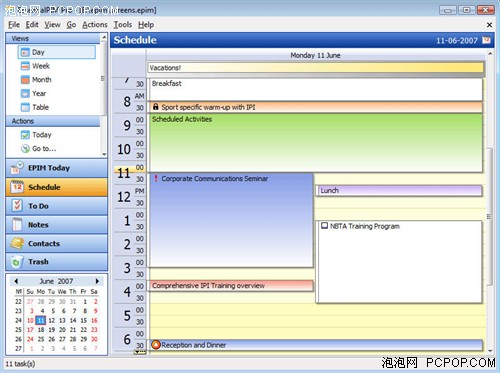Viewport: 500px width, 373px height.
Task: Select Corporate Communications Seminar appointment
Action: coord(231,220)
